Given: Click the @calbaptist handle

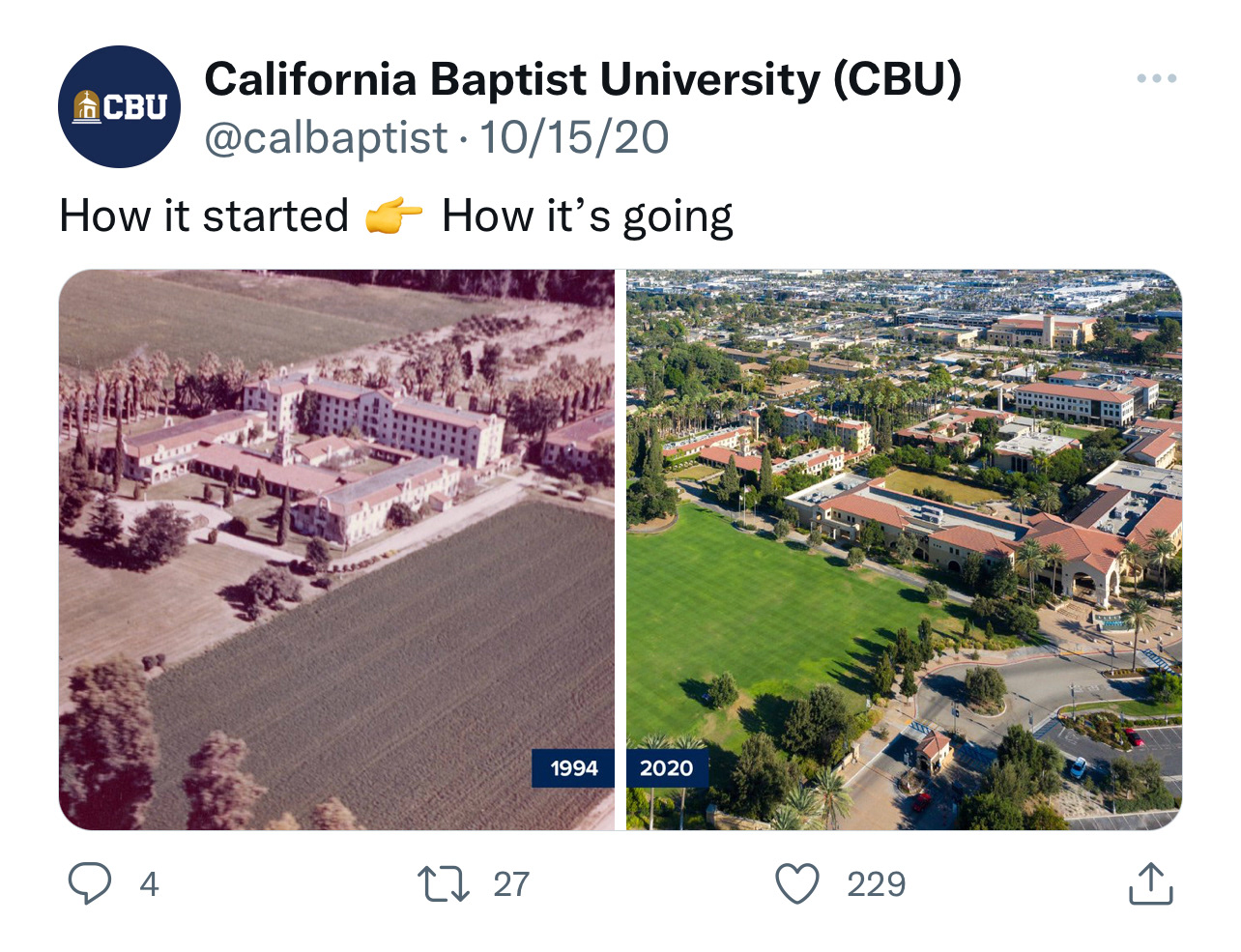Looking at the screenshot, I should [x=326, y=137].
